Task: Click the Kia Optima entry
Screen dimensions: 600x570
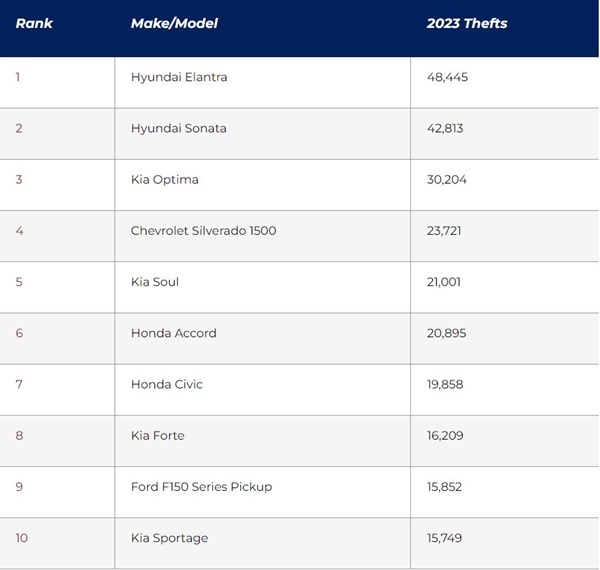Action: click(165, 180)
